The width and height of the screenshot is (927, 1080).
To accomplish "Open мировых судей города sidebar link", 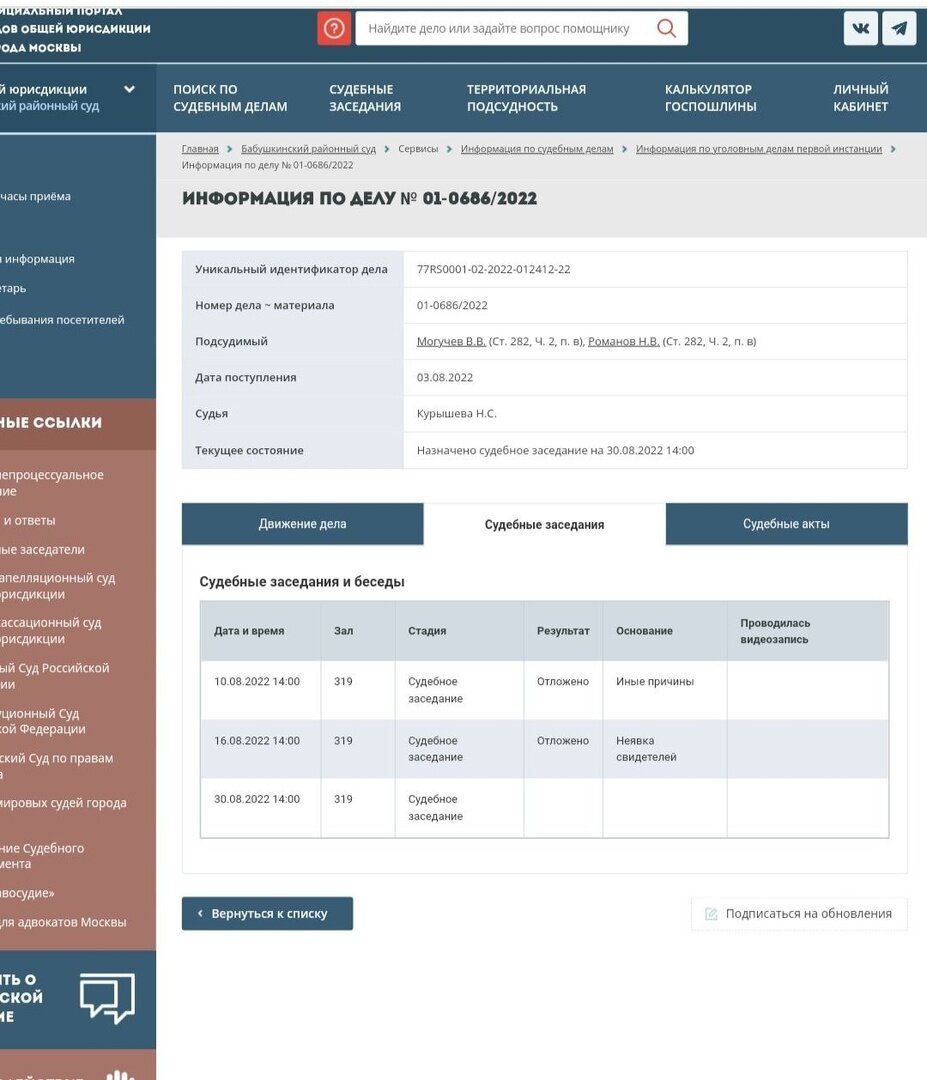I will [63, 803].
